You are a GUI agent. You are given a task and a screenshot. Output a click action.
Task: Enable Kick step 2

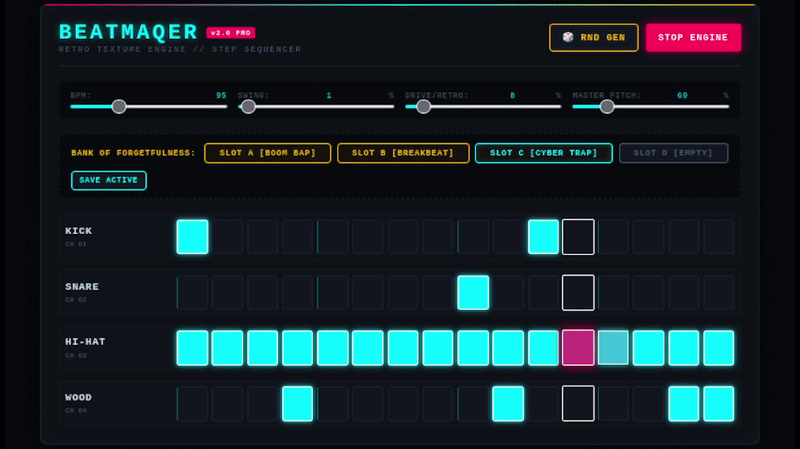[x=228, y=237]
